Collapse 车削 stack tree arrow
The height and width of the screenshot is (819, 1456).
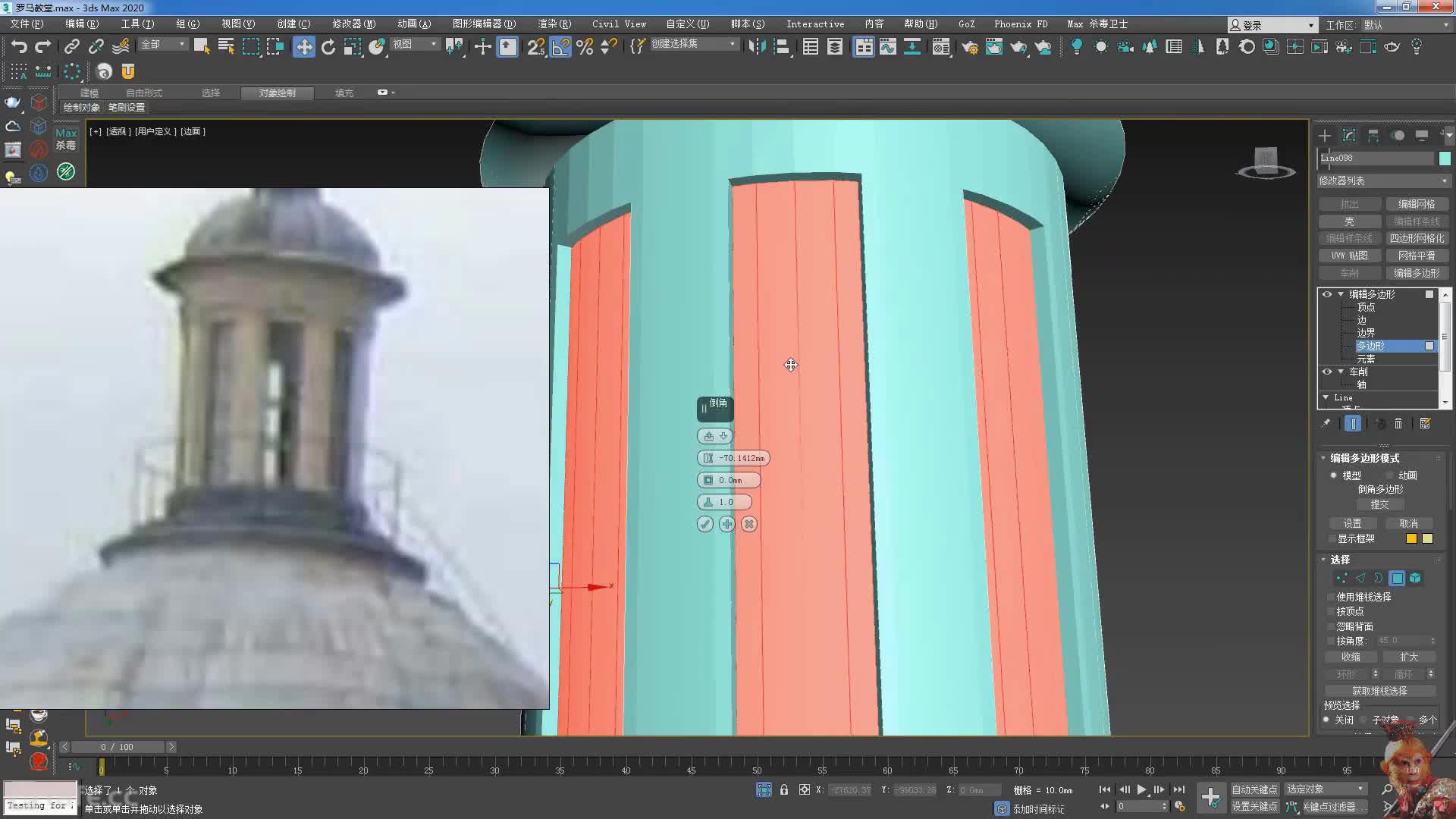click(1341, 372)
